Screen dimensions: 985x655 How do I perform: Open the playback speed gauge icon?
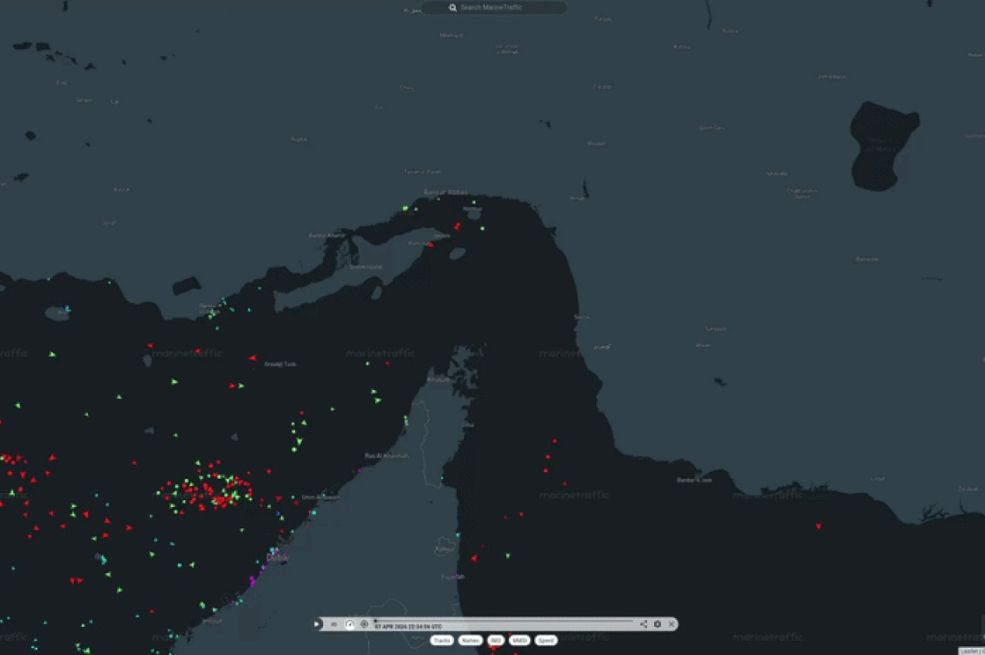349,624
